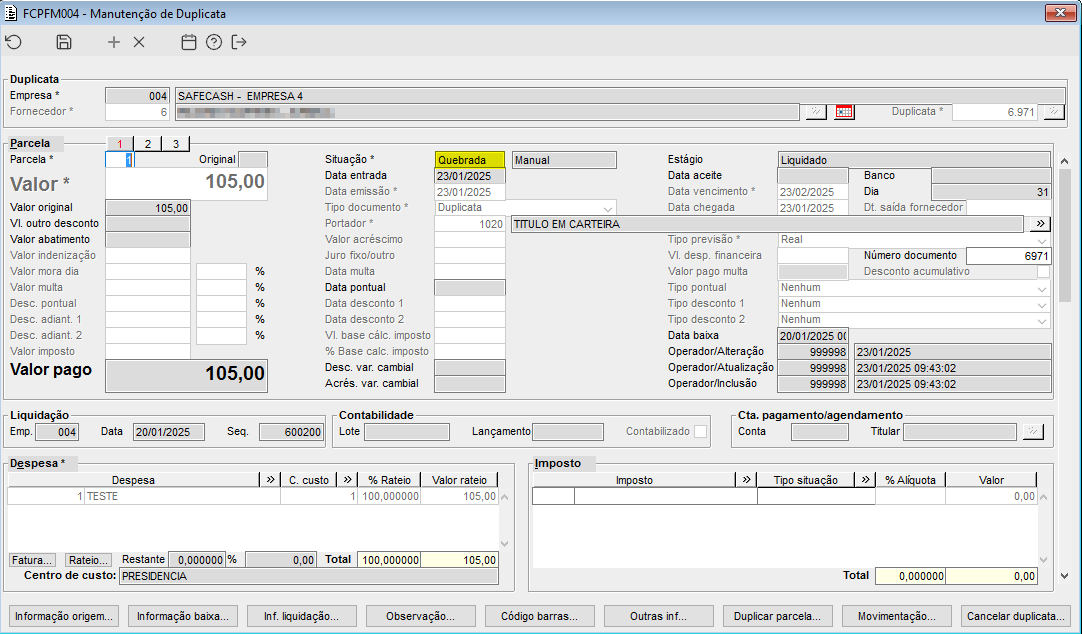Select Parcela tab 1
This screenshot has height=634, width=1082.
120,143
